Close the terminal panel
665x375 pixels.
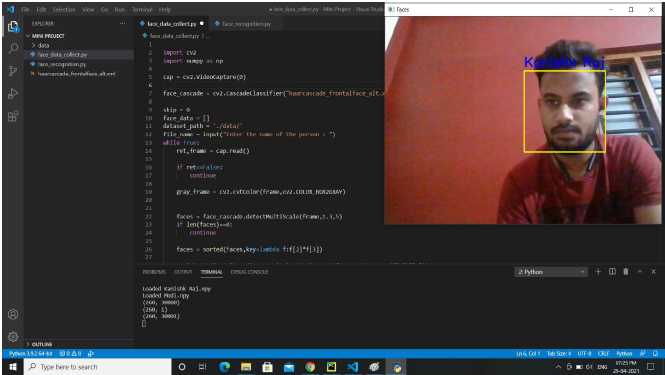(x=654, y=271)
